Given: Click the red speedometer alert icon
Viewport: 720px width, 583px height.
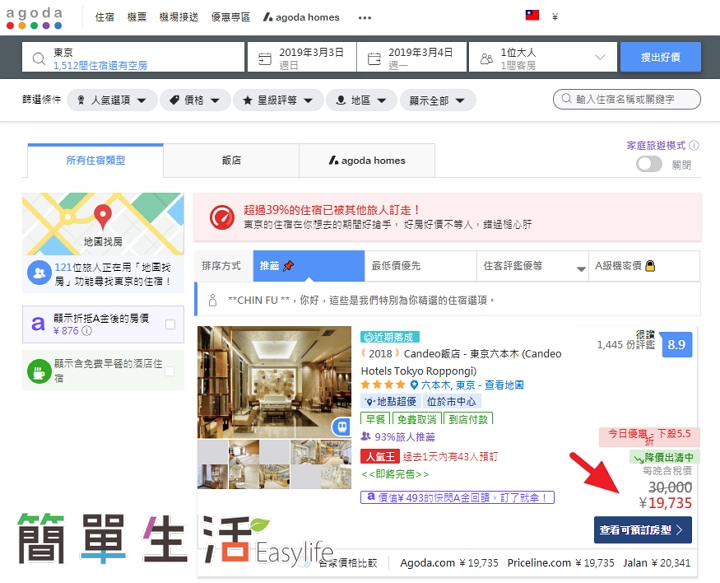Looking at the screenshot, I should pyautogui.click(x=222, y=217).
